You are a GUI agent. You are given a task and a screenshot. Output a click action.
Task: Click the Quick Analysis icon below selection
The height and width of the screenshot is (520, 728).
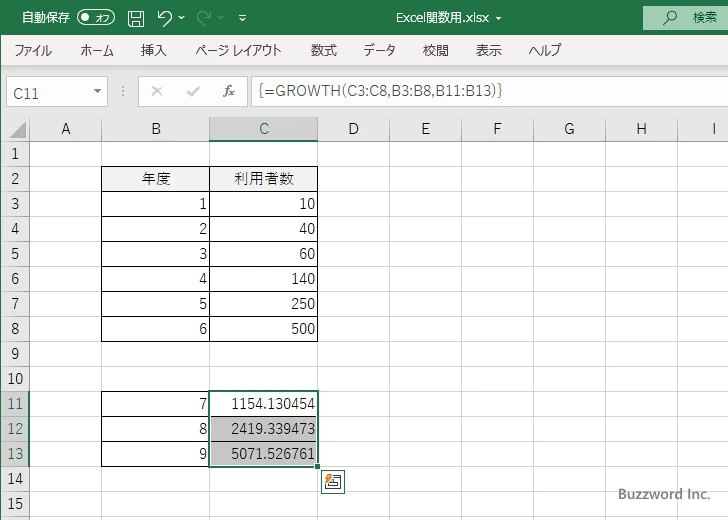tap(333, 482)
